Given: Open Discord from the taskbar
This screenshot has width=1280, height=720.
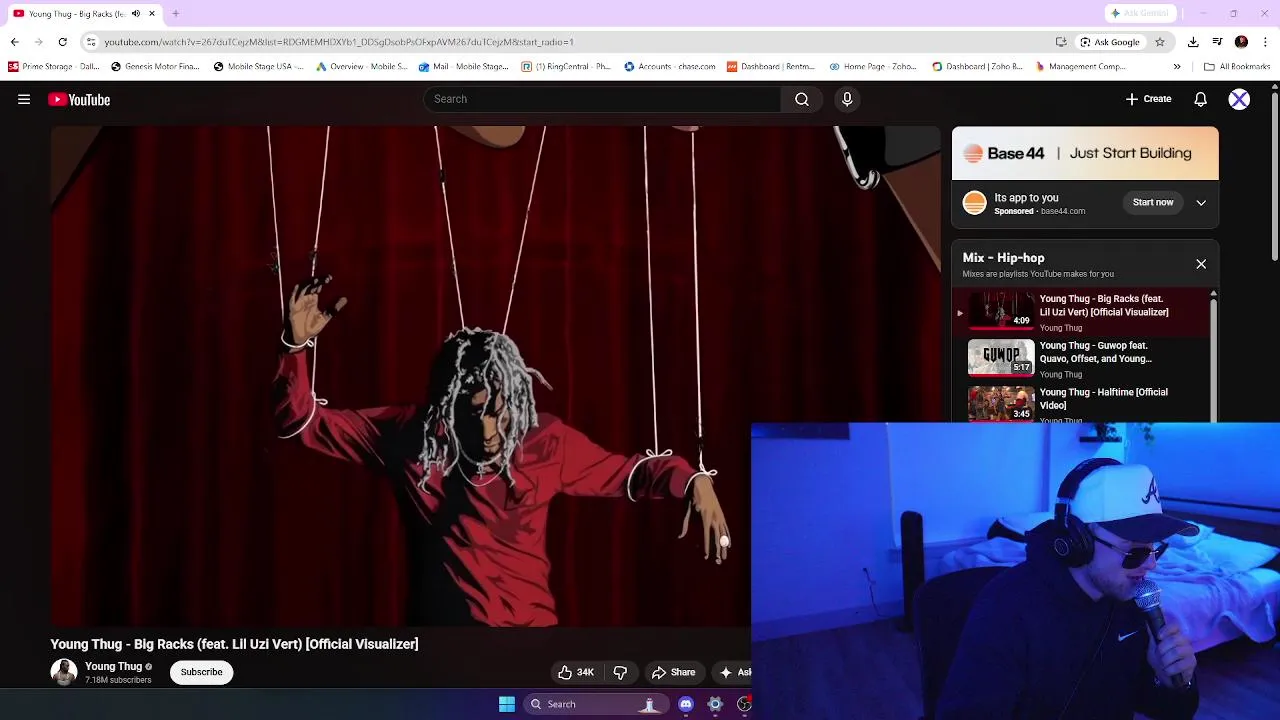Looking at the screenshot, I should click(686, 704).
